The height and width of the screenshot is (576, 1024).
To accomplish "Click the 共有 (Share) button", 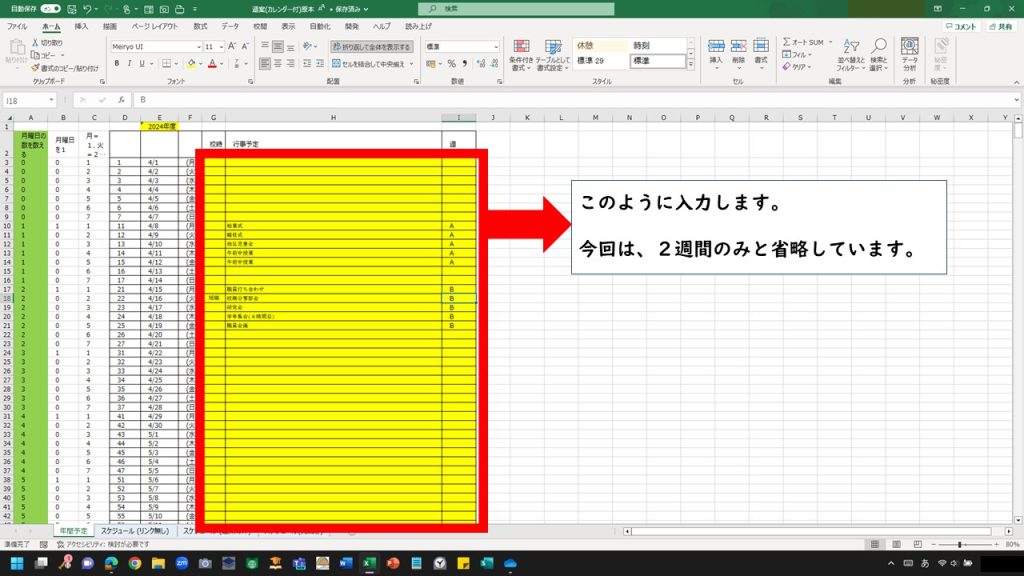I will click(x=1000, y=27).
